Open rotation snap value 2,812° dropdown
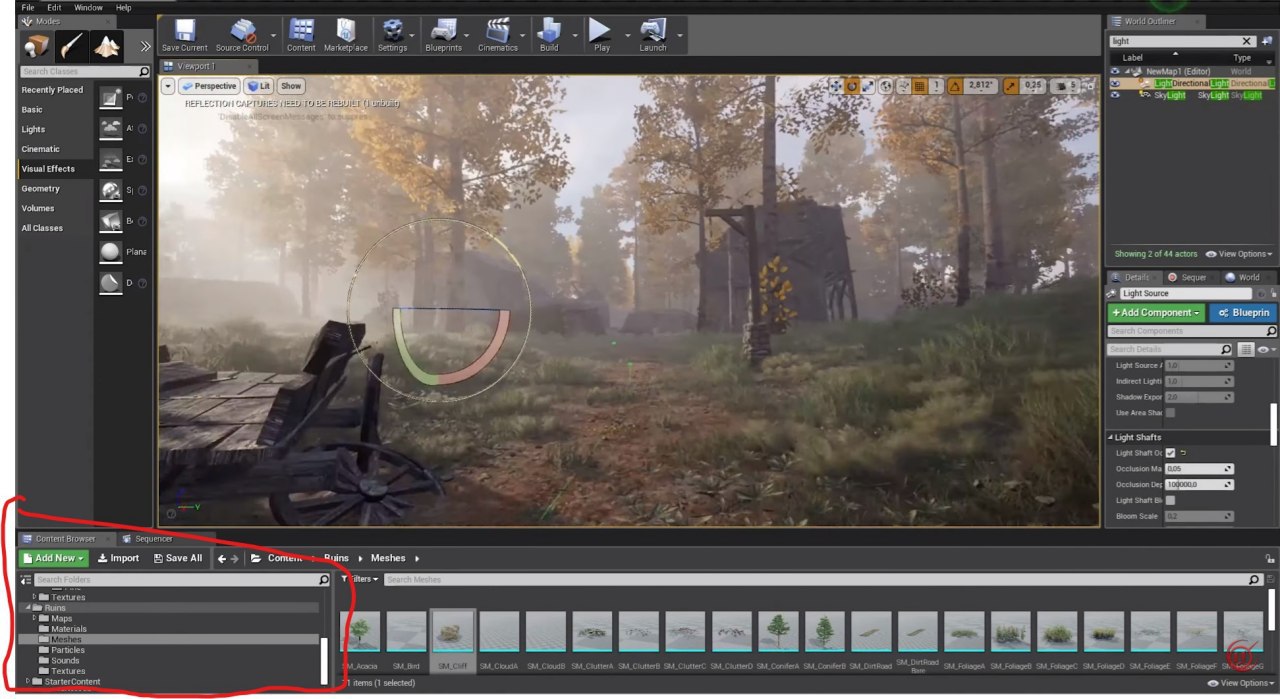Screen dimensions: 1280x699 coord(980,86)
